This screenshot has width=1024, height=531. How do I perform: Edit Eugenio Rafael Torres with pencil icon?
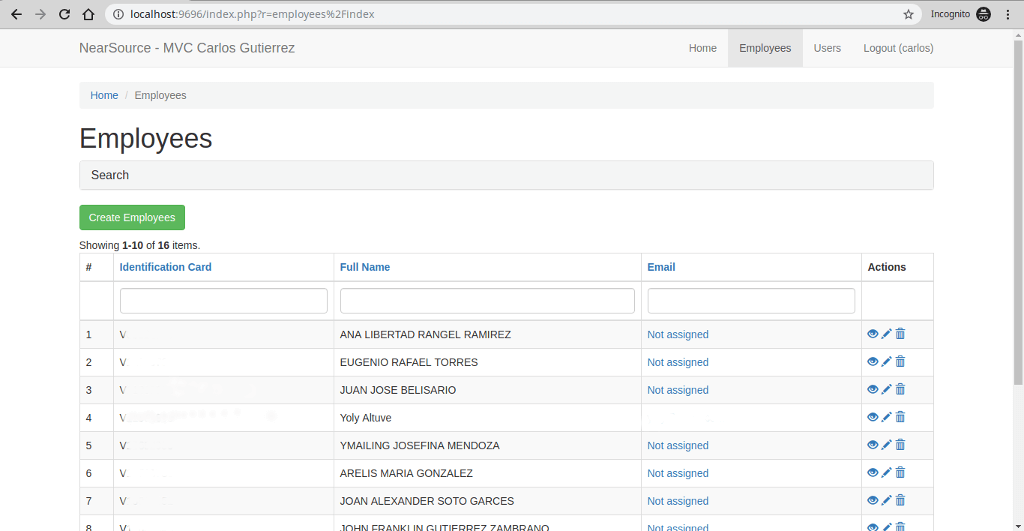[886, 362]
